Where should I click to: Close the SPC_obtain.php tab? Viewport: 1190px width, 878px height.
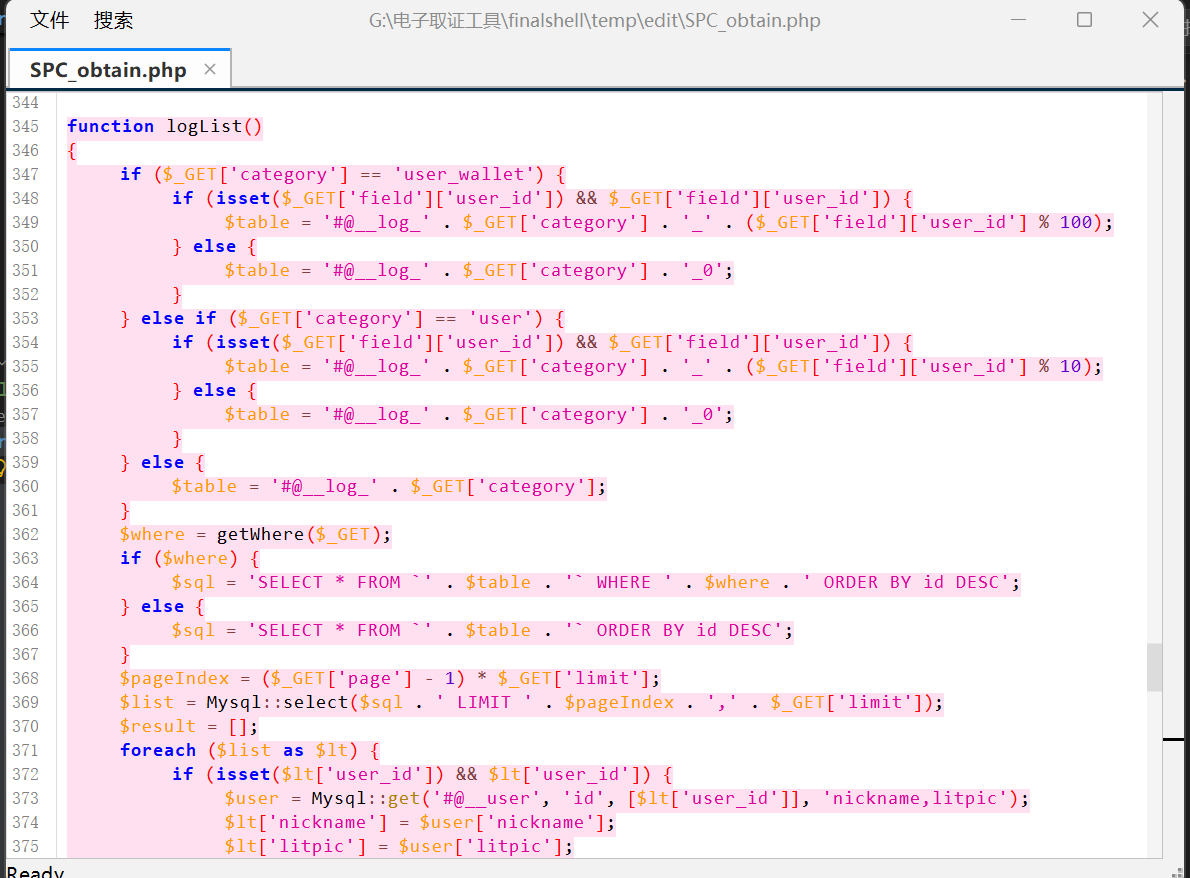(x=210, y=69)
